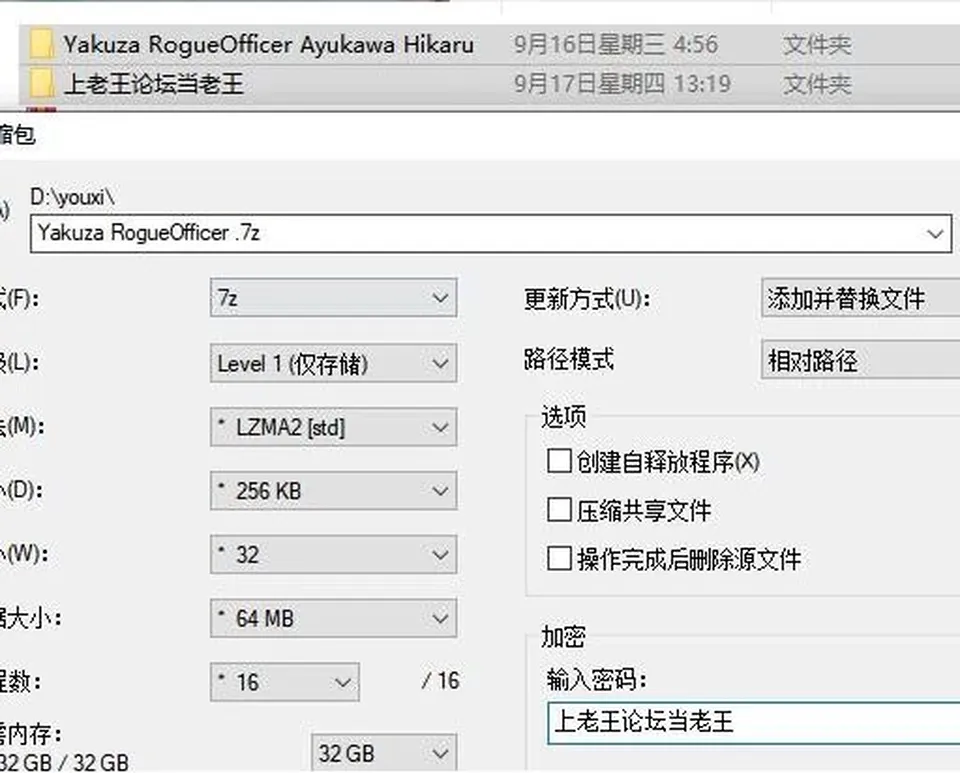Edit the archive name field Yakuza RogueOfficer .7z
This screenshot has height=773, width=960.
pyautogui.click(x=491, y=233)
